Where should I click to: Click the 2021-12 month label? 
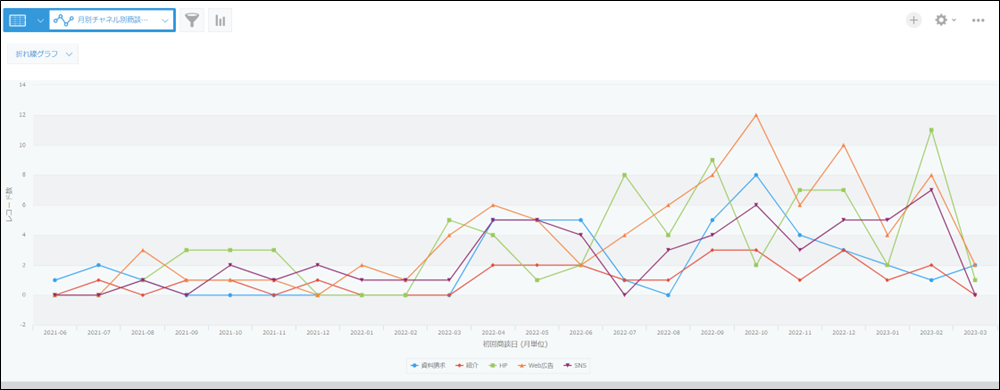click(318, 333)
